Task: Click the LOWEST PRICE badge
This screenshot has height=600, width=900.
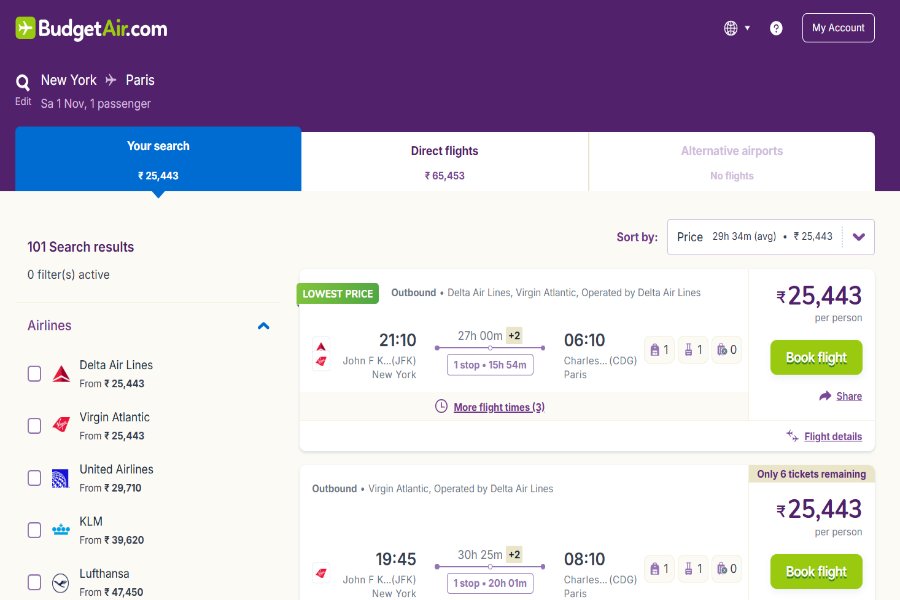Action: click(338, 293)
